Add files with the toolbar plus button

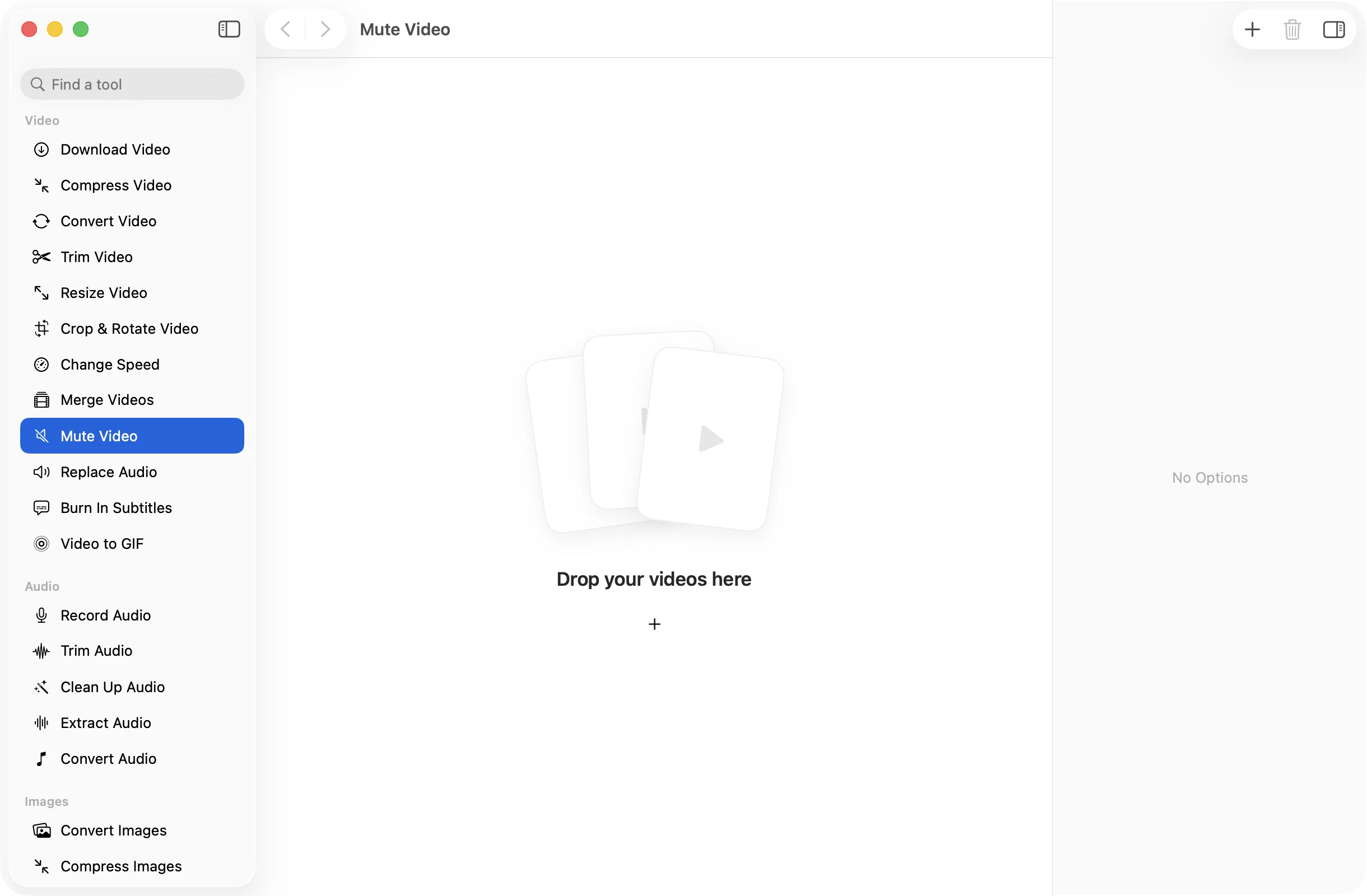(1252, 29)
